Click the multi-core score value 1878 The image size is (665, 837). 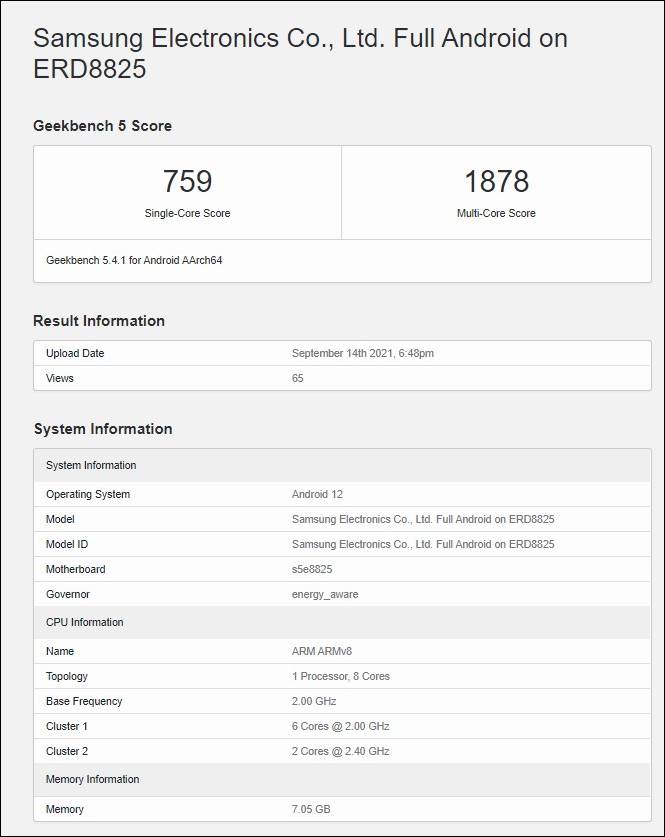(496, 181)
